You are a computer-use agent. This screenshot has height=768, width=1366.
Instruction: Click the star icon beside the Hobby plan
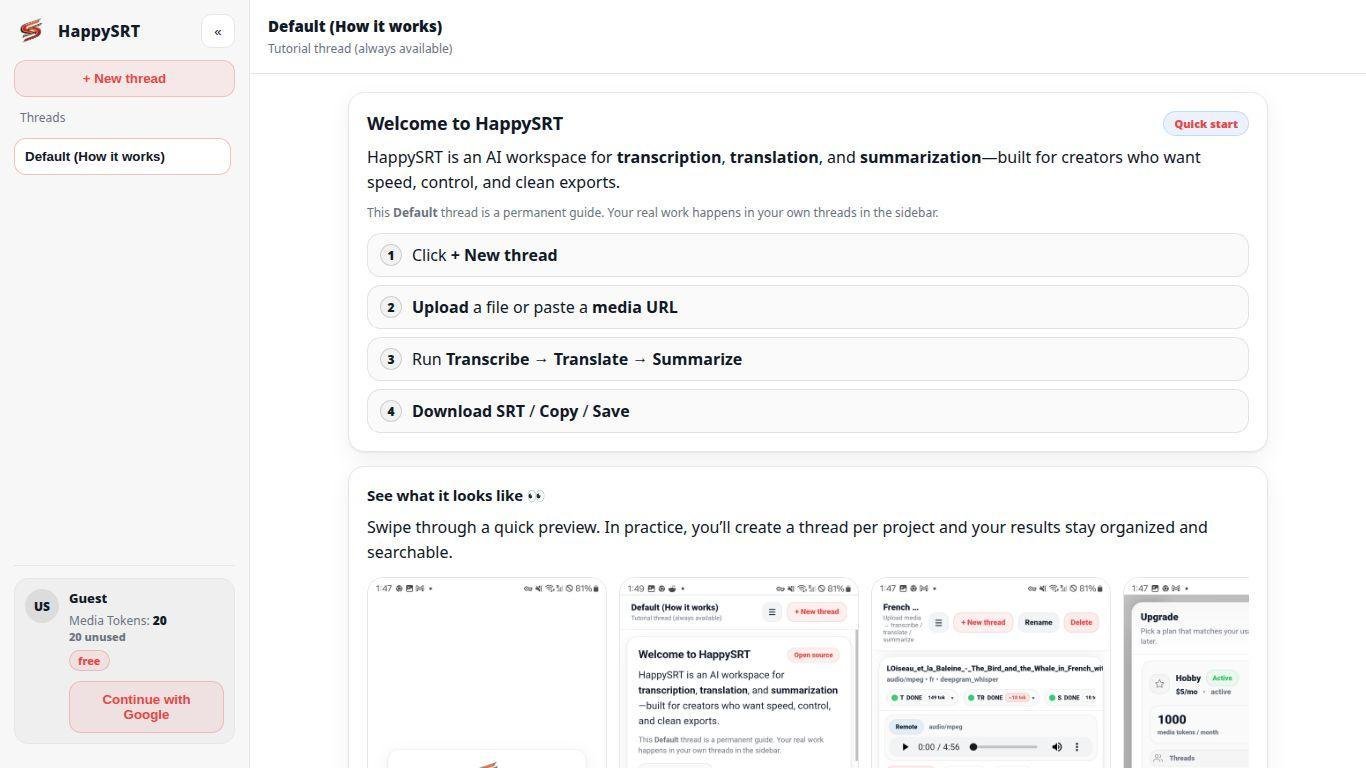pos(1159,684)
